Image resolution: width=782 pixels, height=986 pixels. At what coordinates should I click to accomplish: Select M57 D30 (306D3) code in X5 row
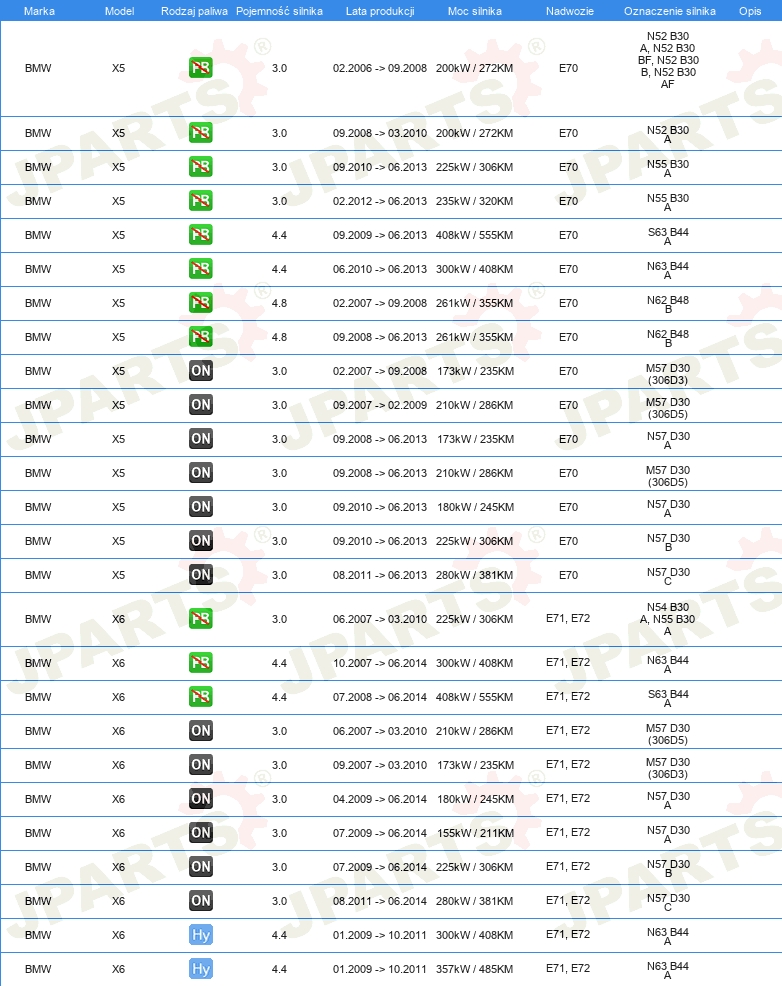coord(668,374)
